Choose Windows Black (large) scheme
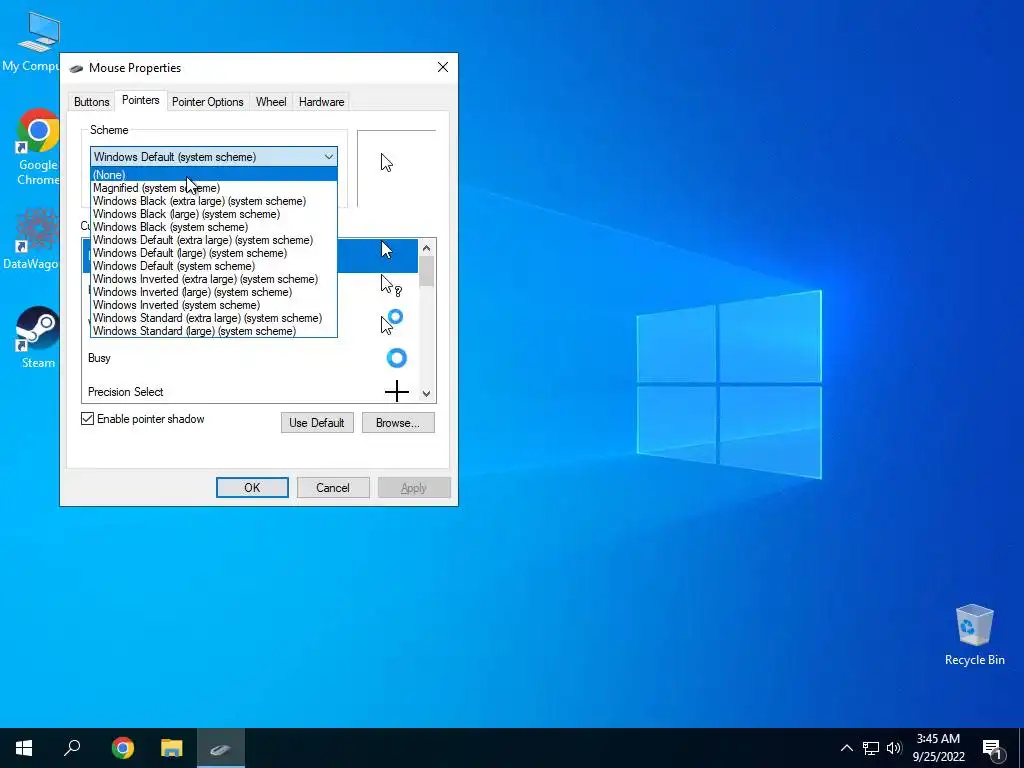This screenshot has width=1024, height=768. 214,214
